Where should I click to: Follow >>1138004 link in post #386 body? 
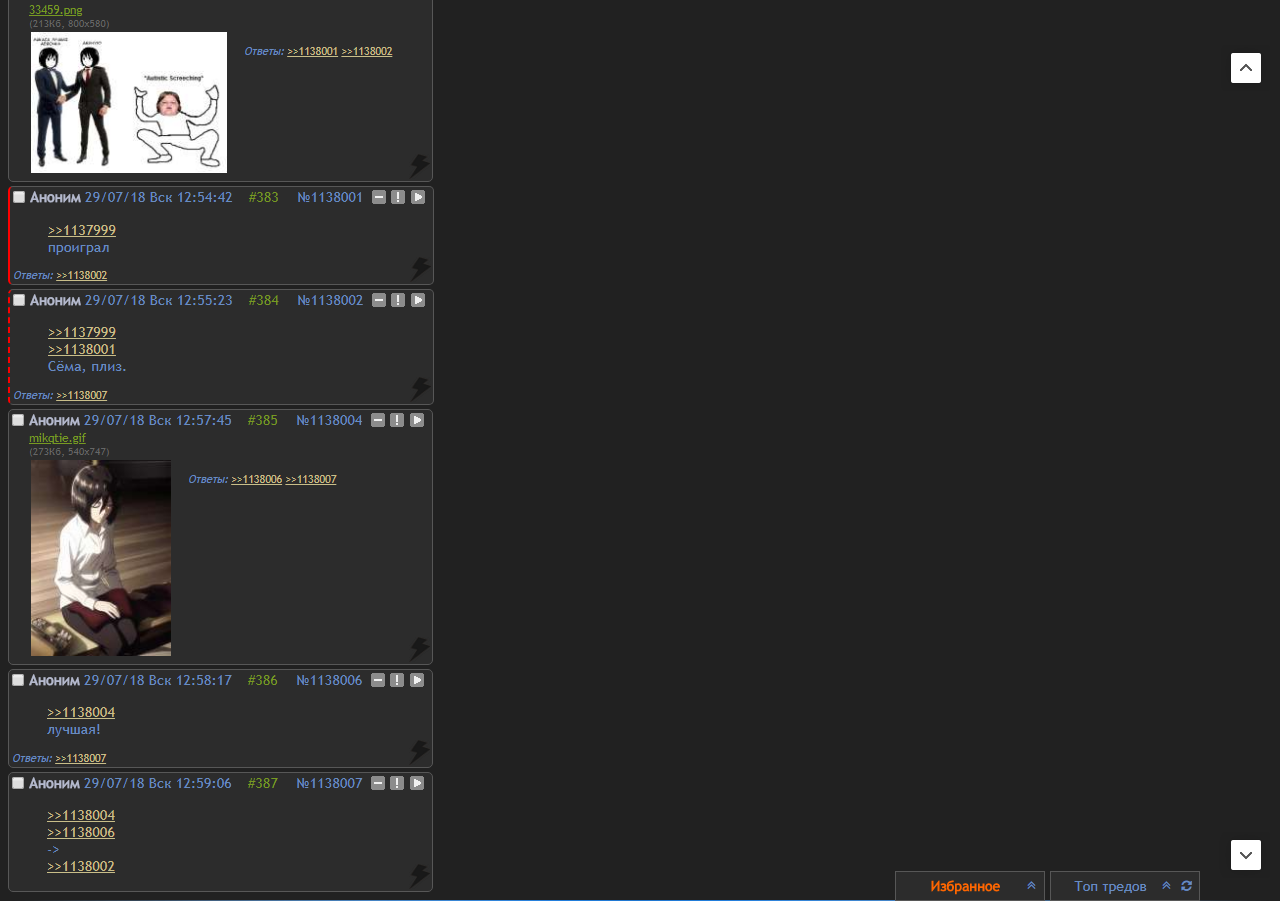pyautogui.click(x=81, y=712)
